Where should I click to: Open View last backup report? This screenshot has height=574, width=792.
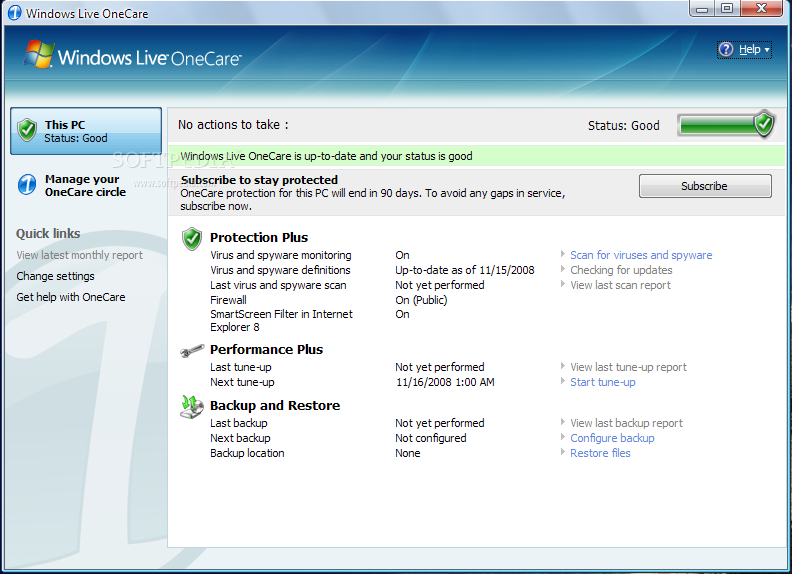click(x=626, y=423)
